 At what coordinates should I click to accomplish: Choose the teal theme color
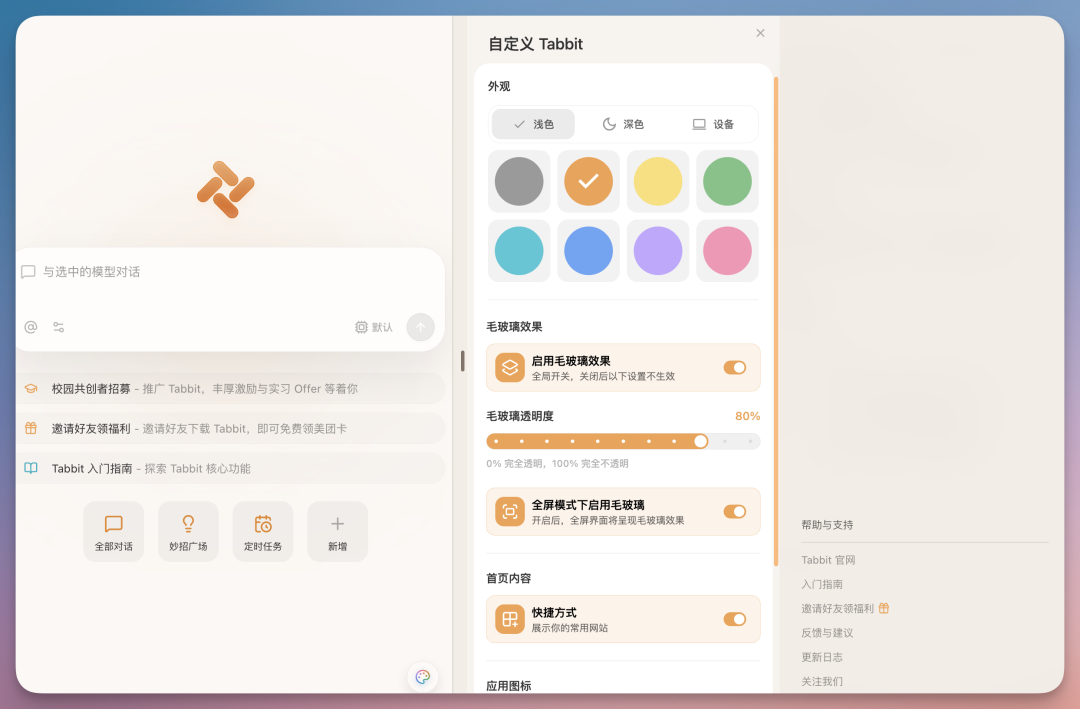[519, 251]
